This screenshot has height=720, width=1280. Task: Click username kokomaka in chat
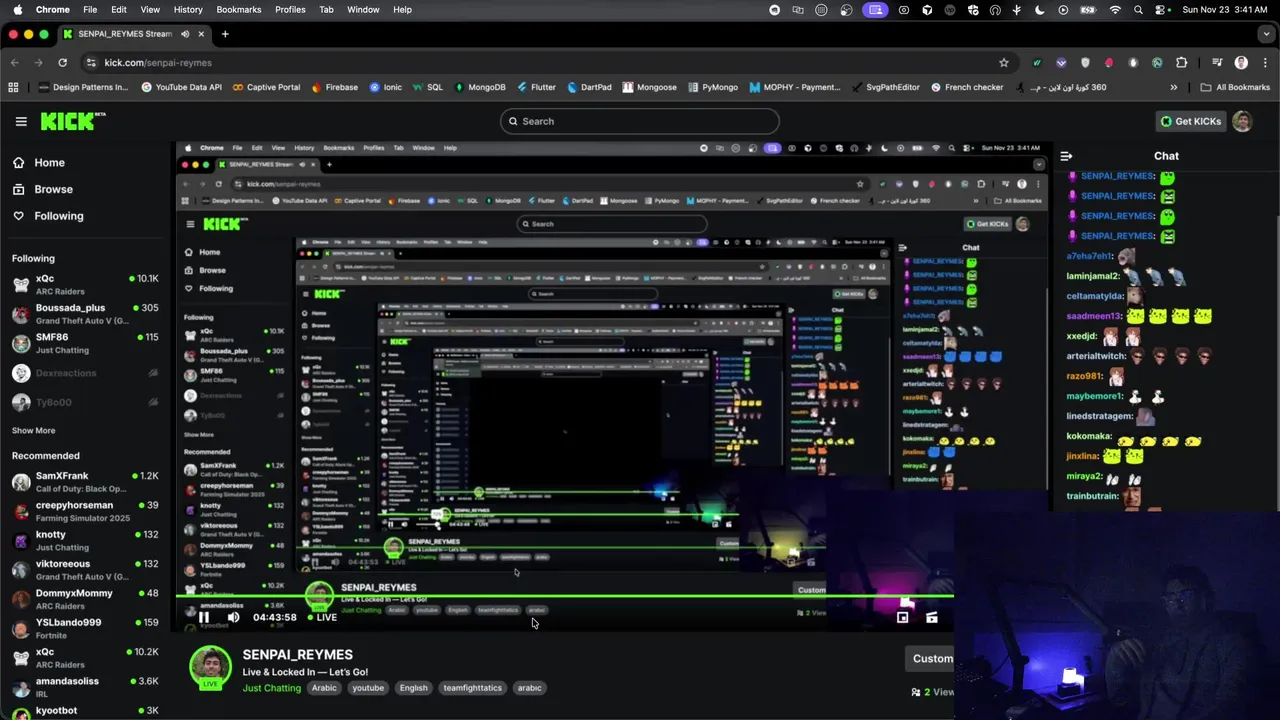click(1089, 436)
